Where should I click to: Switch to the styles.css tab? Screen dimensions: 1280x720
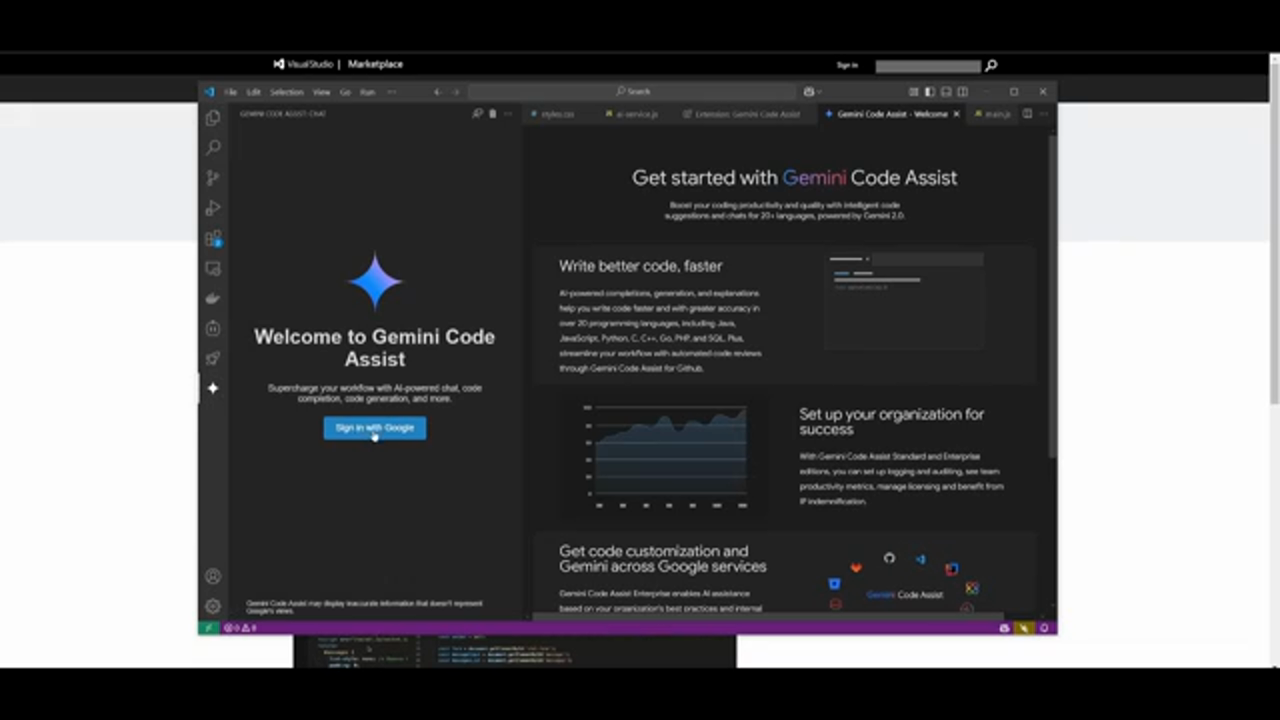tap(557, 114)
